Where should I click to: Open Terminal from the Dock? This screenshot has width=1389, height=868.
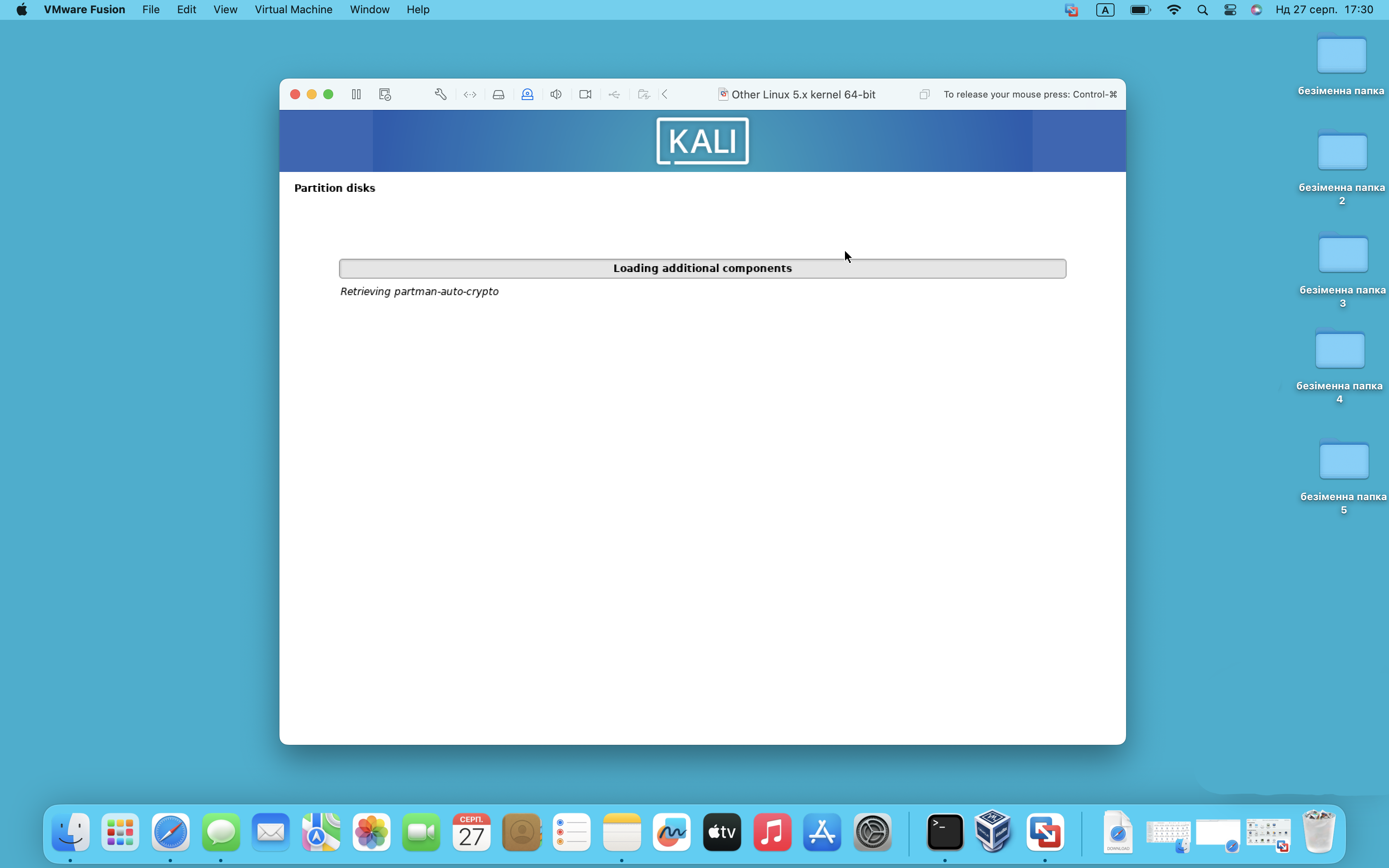click(945, 832)
